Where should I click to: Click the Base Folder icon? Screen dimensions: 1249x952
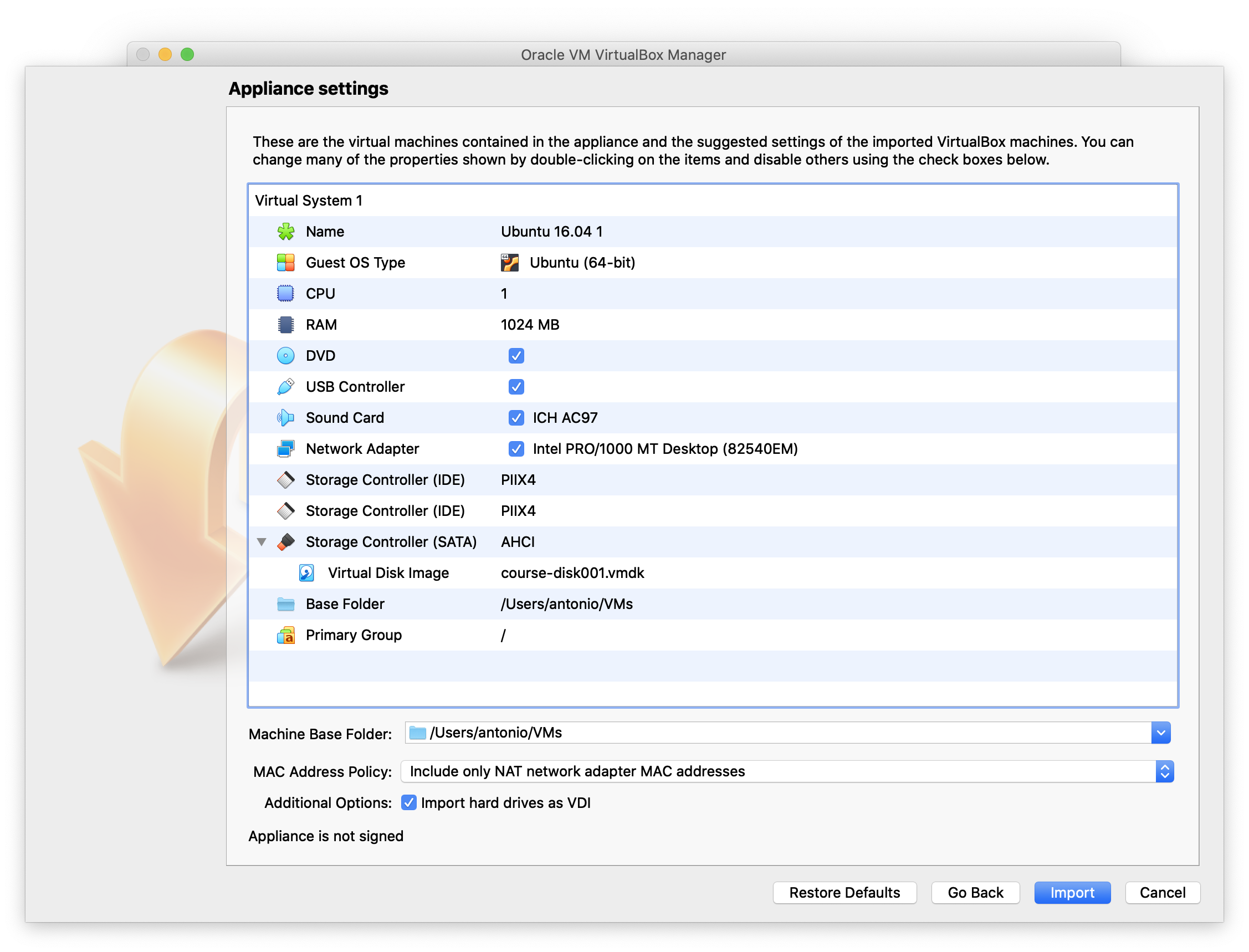pyautogui.click(x=284, y=604)
